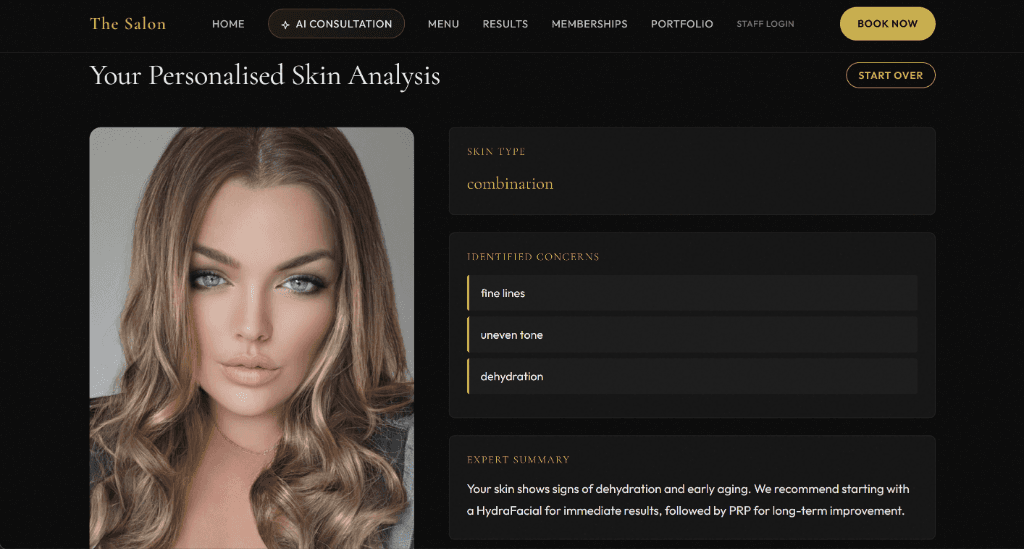Click the Start Over button

891,75
